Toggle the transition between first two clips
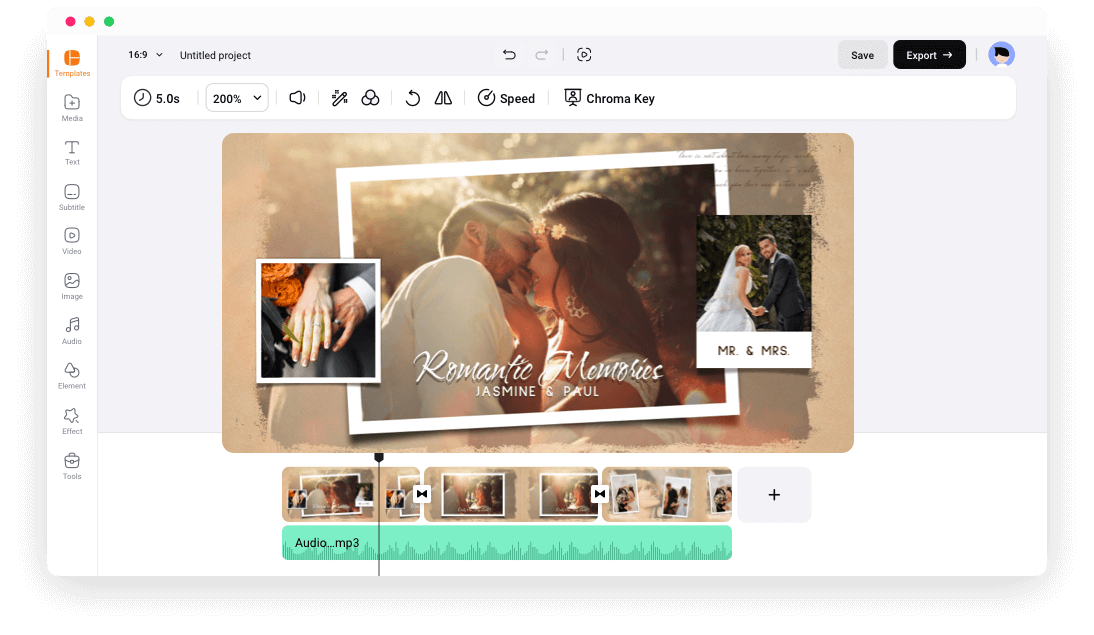This screenshot has height=635, width=1094. 422,493
